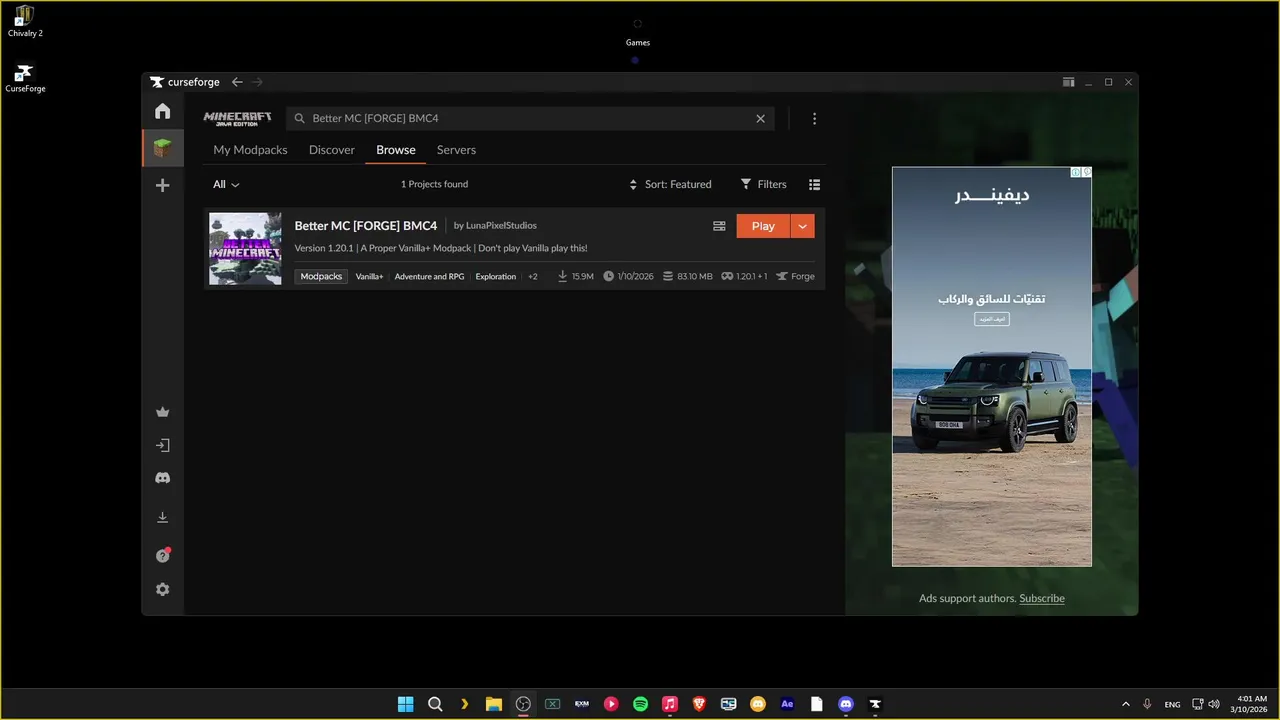Click the Minecraft Java Edition logo
The width and height of the screenshot is (1280, 720).
(x=237, y=118)
